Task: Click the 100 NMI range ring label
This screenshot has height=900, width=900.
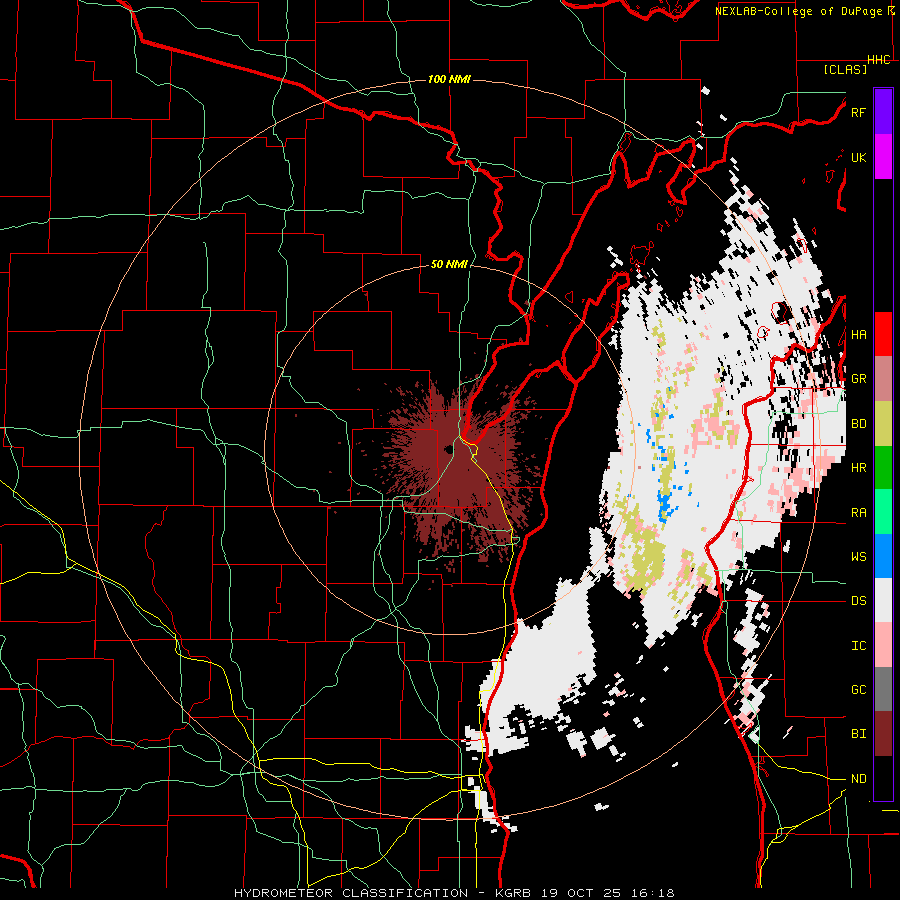Action: pyautogui.click(x=449, y=79)
